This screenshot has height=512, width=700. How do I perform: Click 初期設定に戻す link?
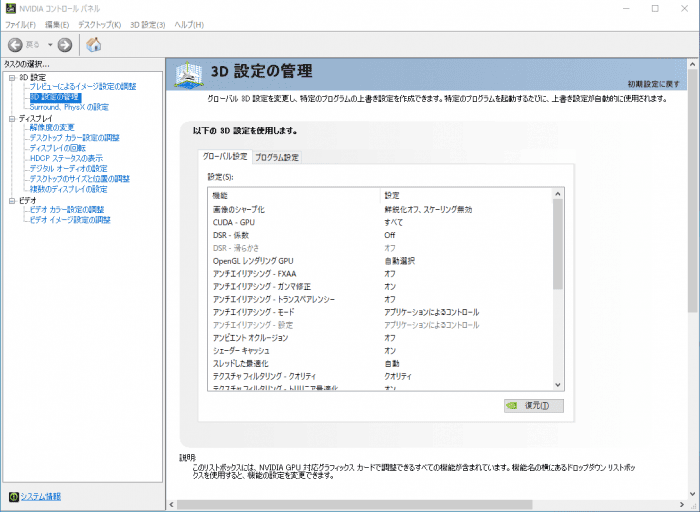[x=654, y=84]
